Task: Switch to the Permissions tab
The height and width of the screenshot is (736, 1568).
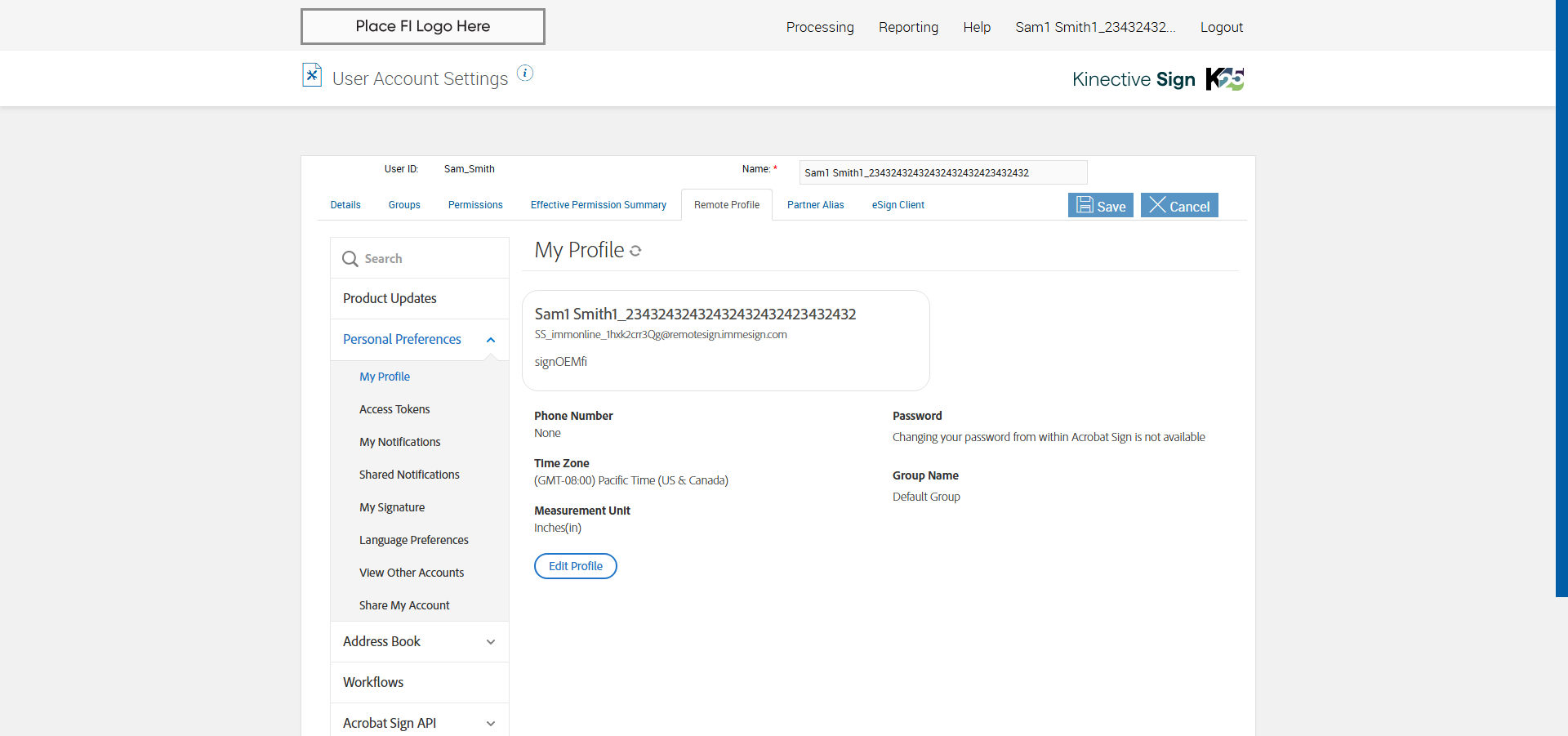Action: pos(475,205)
